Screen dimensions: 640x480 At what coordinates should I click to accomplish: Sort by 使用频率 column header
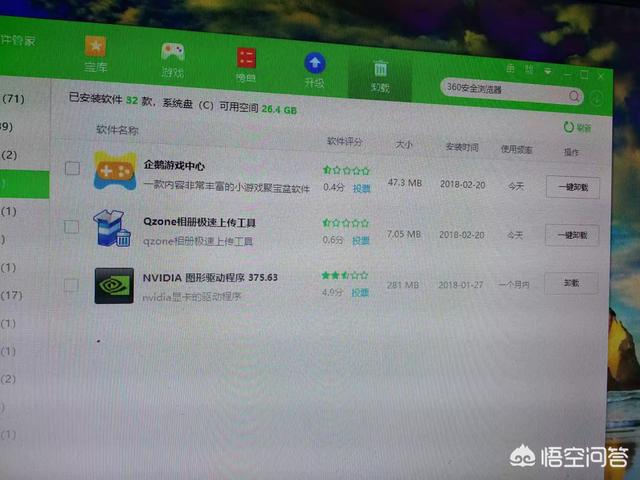(x=517, y=149)
